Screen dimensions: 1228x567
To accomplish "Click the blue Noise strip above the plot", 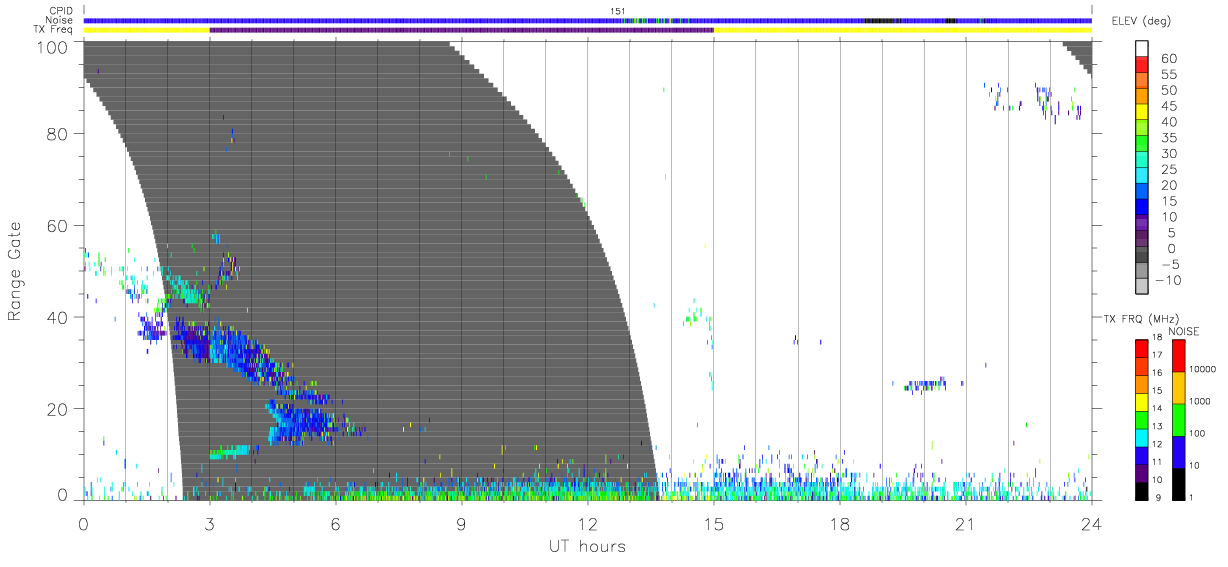I will (x=587, y=20).
